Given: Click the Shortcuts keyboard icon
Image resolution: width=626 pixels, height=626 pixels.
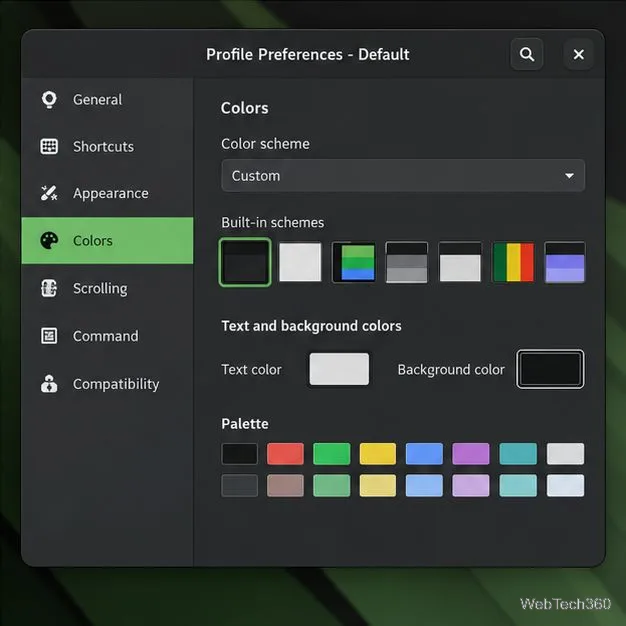Looking at the screenshot, I should [x=49, y=147].
